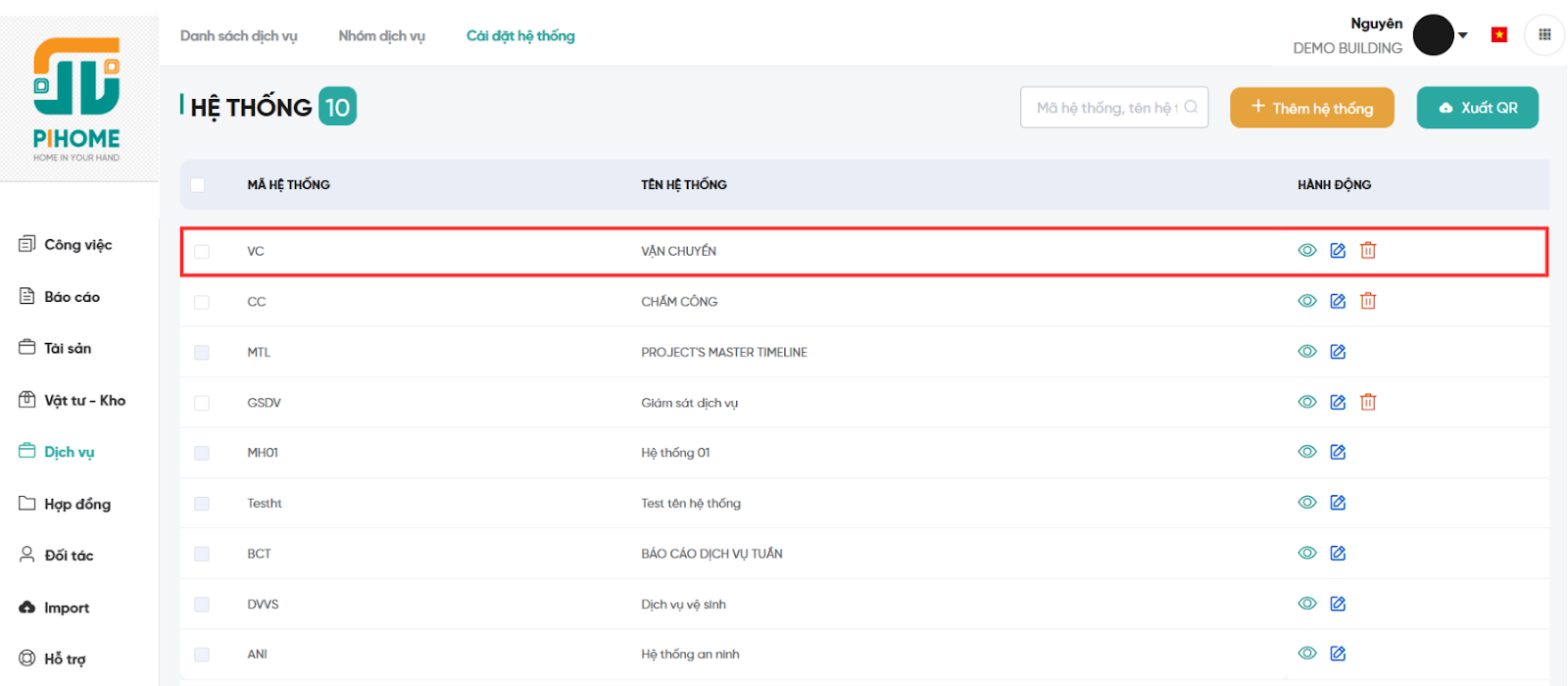Click the Thêm hệ thống button
The height and width of the screenshot is (686, 1568).
[1312, 108]
